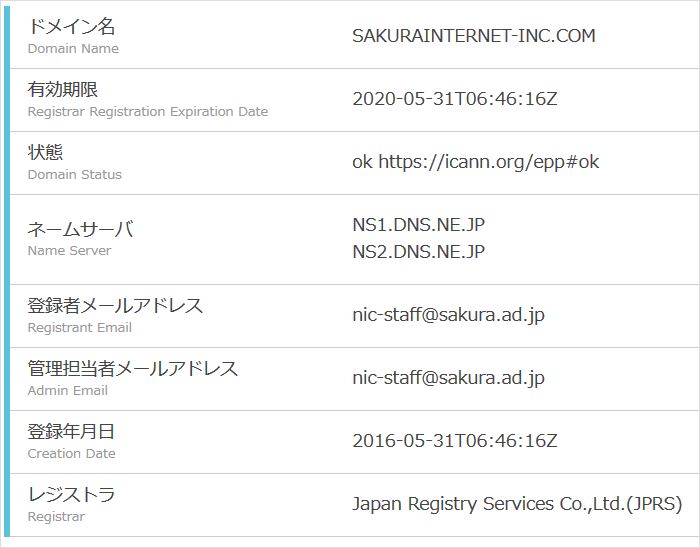700x548 pixels.
Task: Open the https://icann.org/epp#ok status link
Action: point(489,162)
